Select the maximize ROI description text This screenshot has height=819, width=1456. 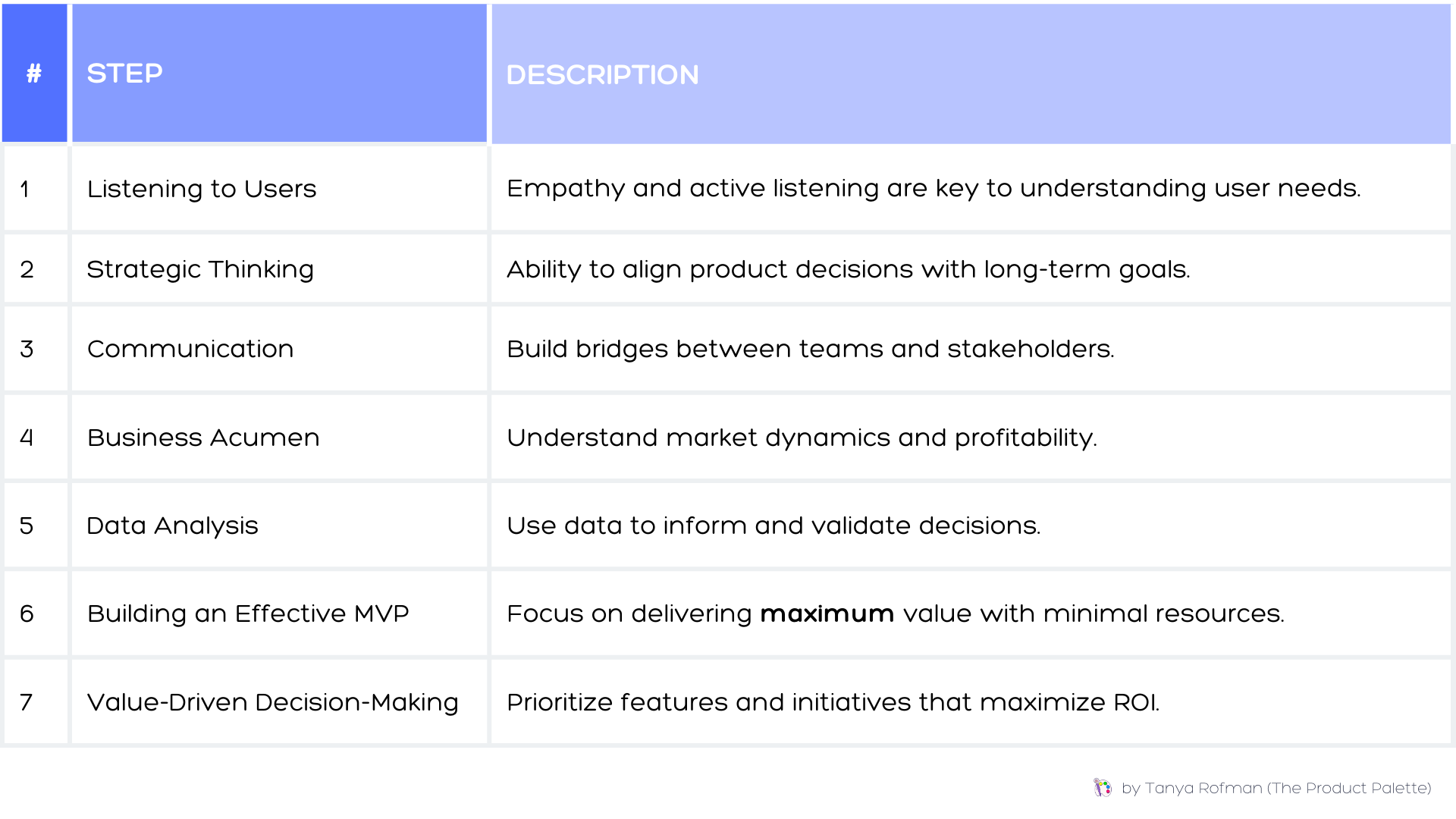[x=833, y=702]
